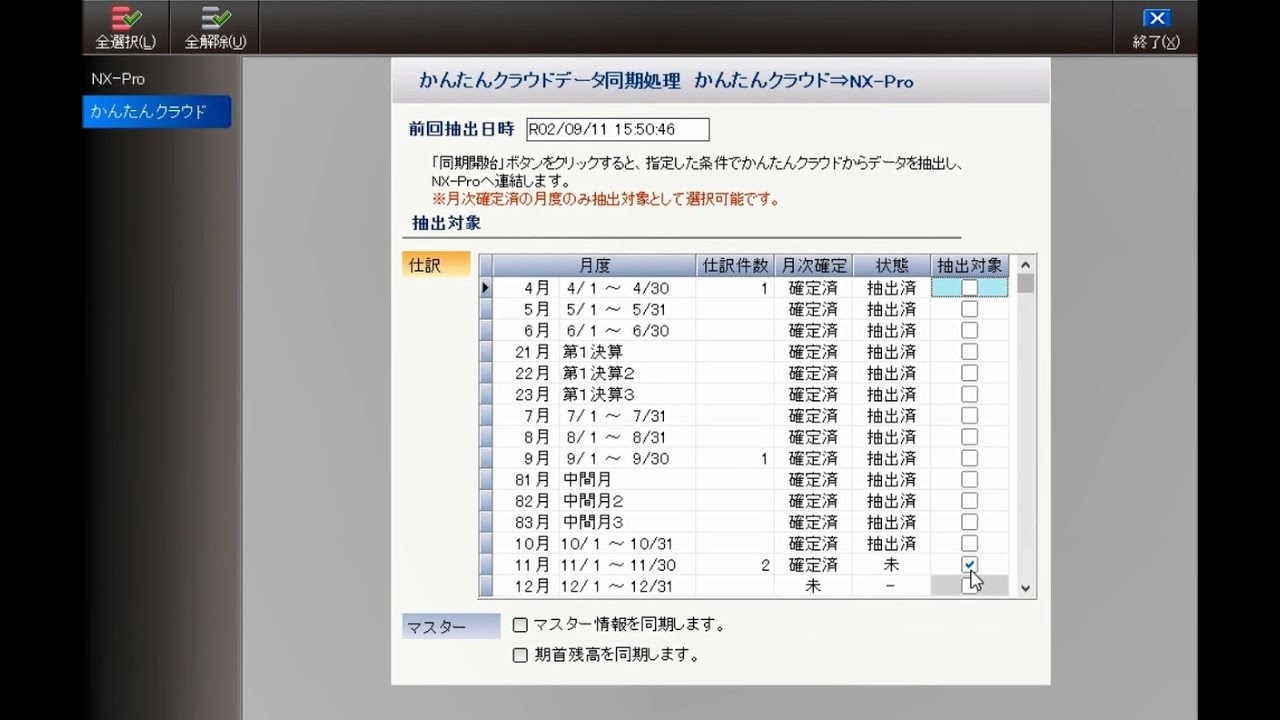
Task: Toggle 抽出対象 checkbox for 第1決算 row
Action: [969, 352]
